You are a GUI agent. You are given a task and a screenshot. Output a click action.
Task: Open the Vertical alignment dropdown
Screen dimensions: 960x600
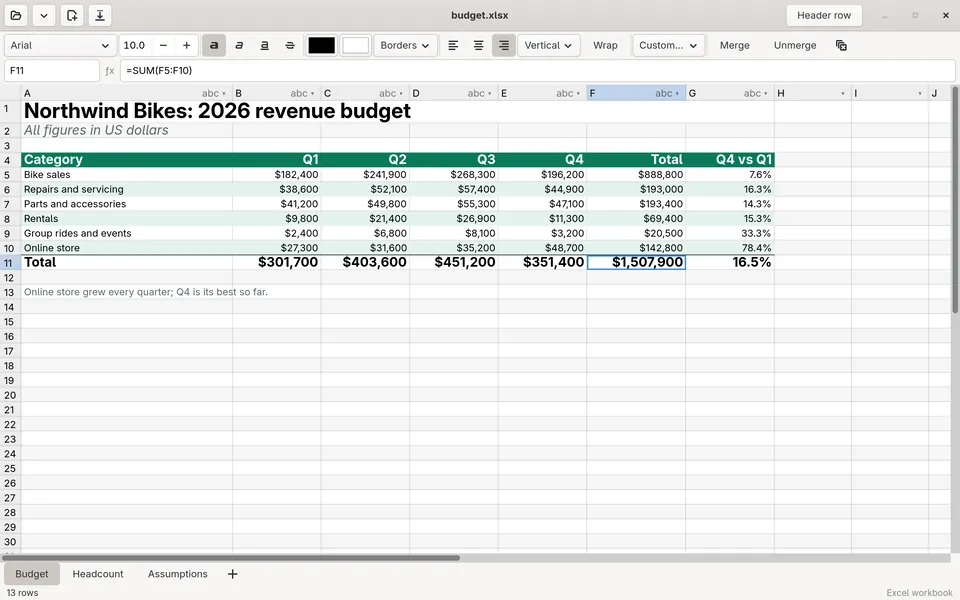coord(549,45)
